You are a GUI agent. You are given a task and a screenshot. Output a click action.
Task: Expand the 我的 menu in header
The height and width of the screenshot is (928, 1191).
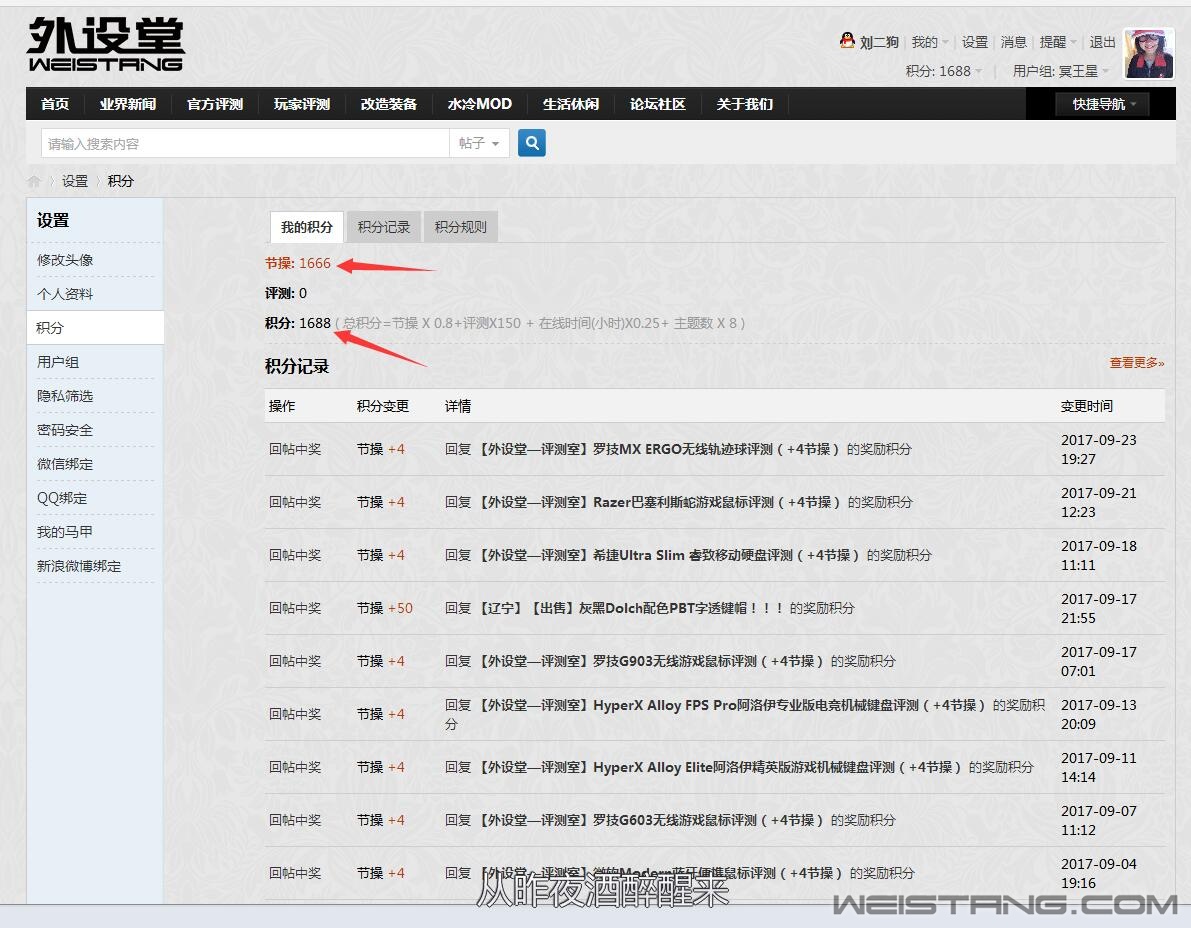(x=929, y=42)
